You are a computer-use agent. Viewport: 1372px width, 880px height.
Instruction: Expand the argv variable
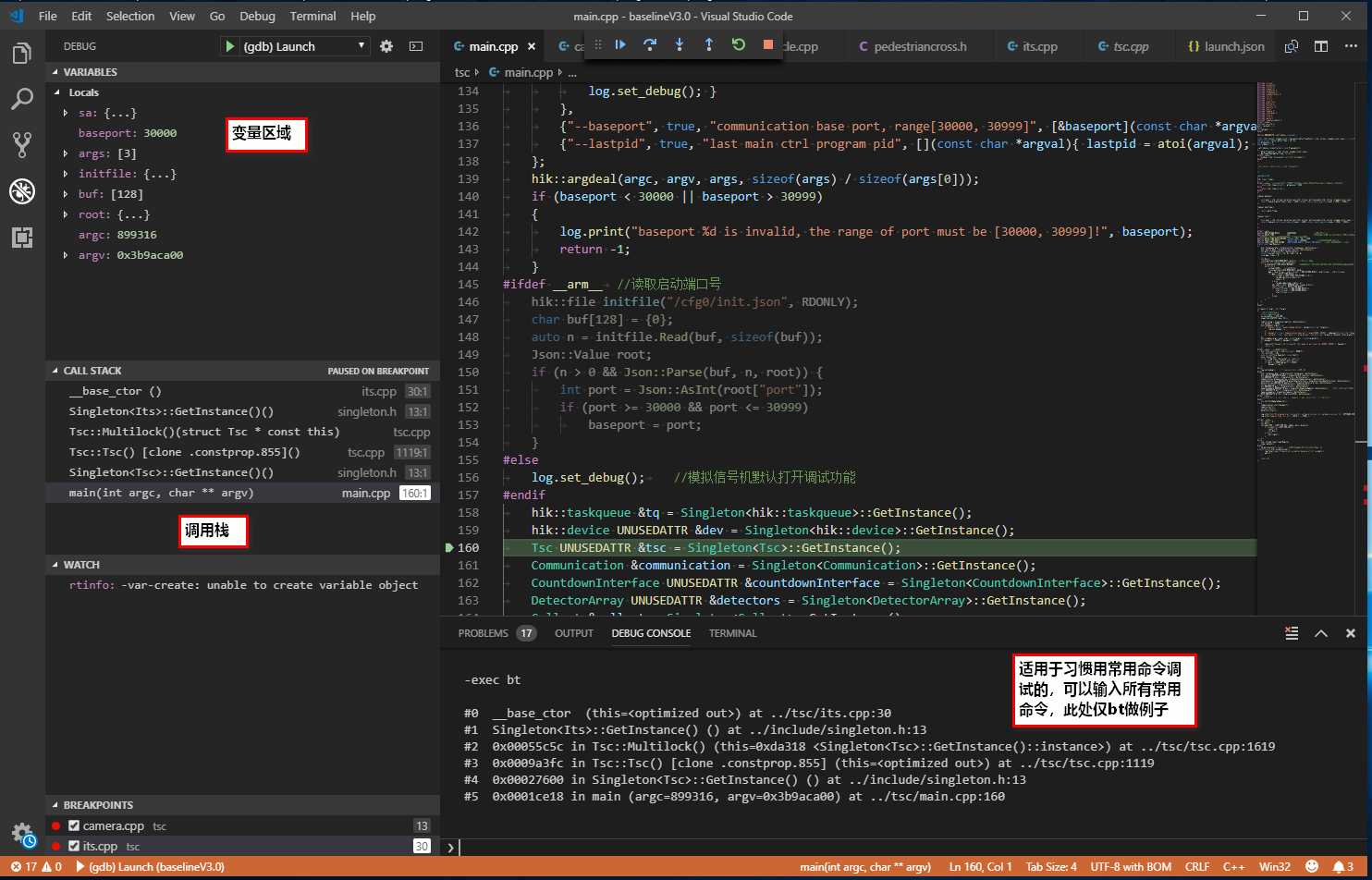66,255
